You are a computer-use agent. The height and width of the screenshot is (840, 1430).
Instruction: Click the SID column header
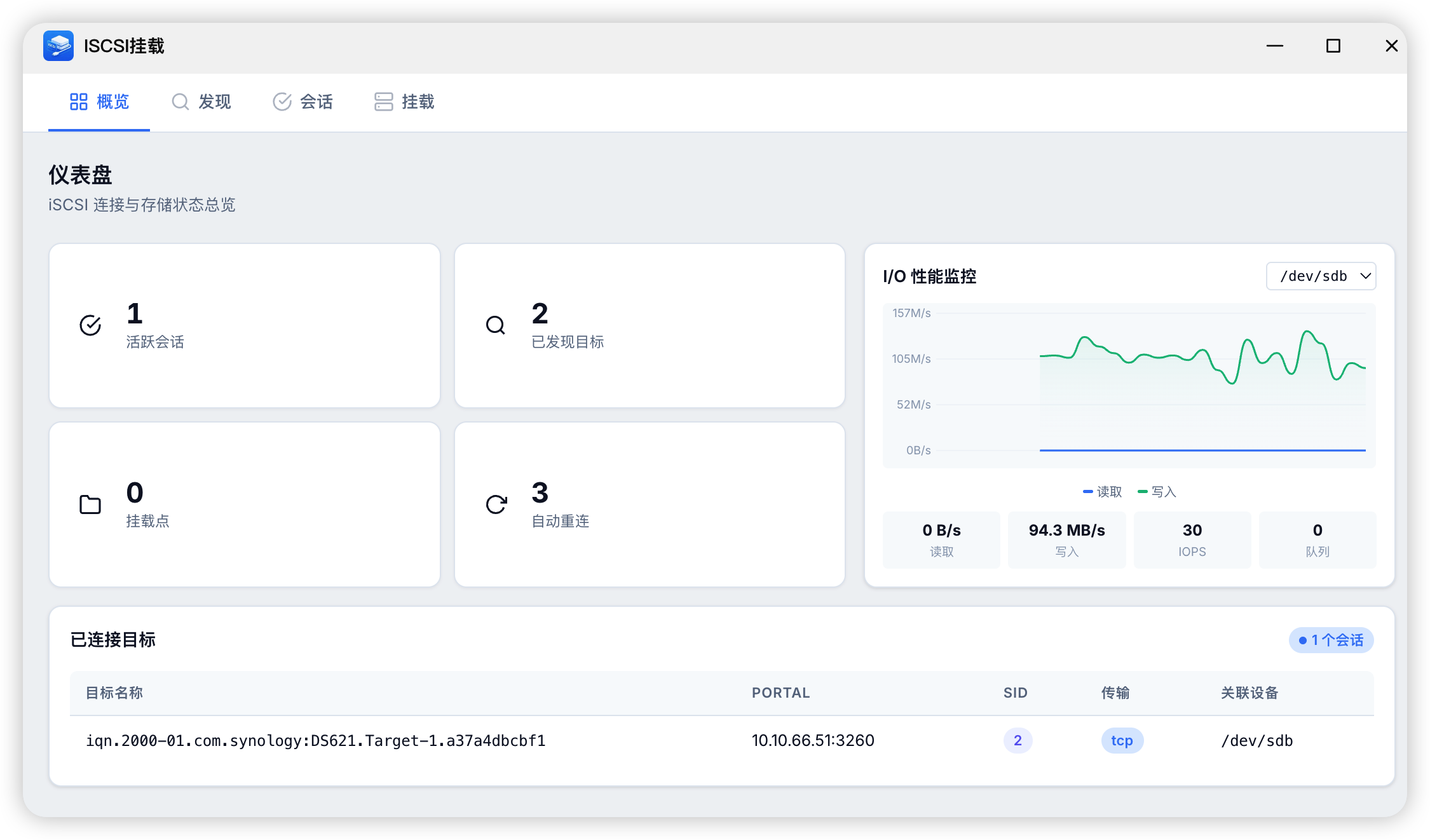pos(1016,693)
